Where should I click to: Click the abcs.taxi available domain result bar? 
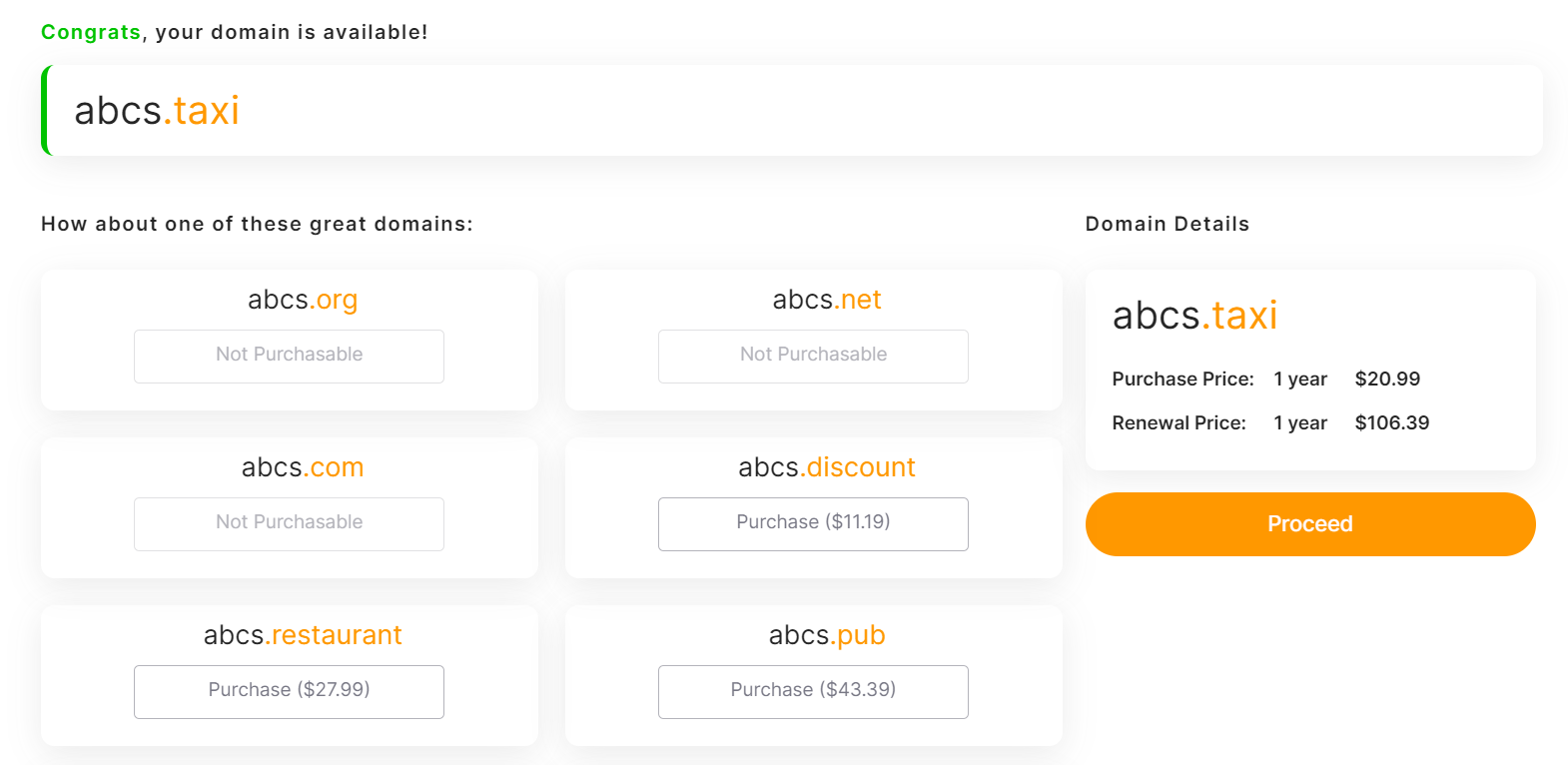(x=792, y=111)
